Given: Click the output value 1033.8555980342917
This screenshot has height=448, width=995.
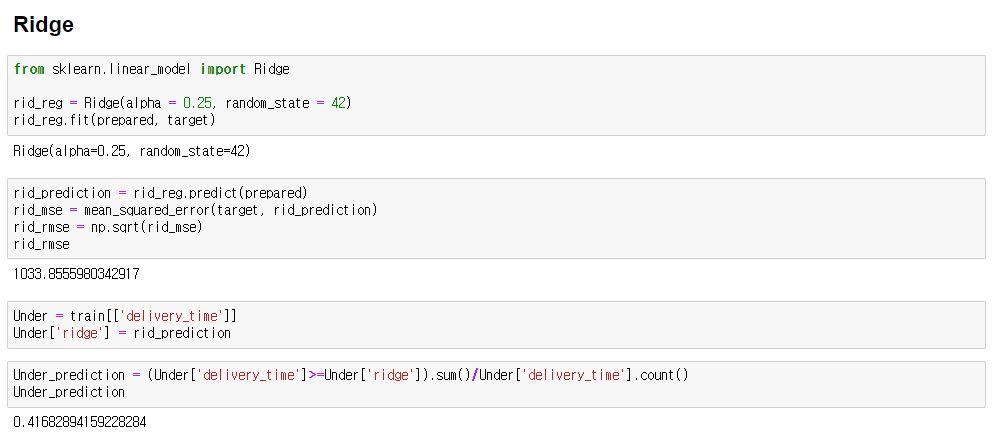Looking at the screenshot, I should [76, 274].
